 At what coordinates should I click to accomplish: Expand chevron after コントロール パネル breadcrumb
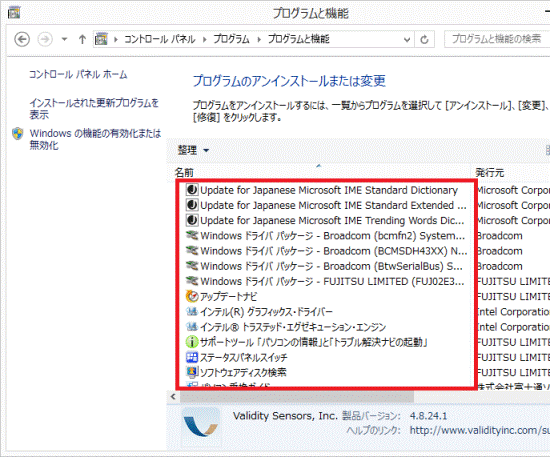click(204, 39)
